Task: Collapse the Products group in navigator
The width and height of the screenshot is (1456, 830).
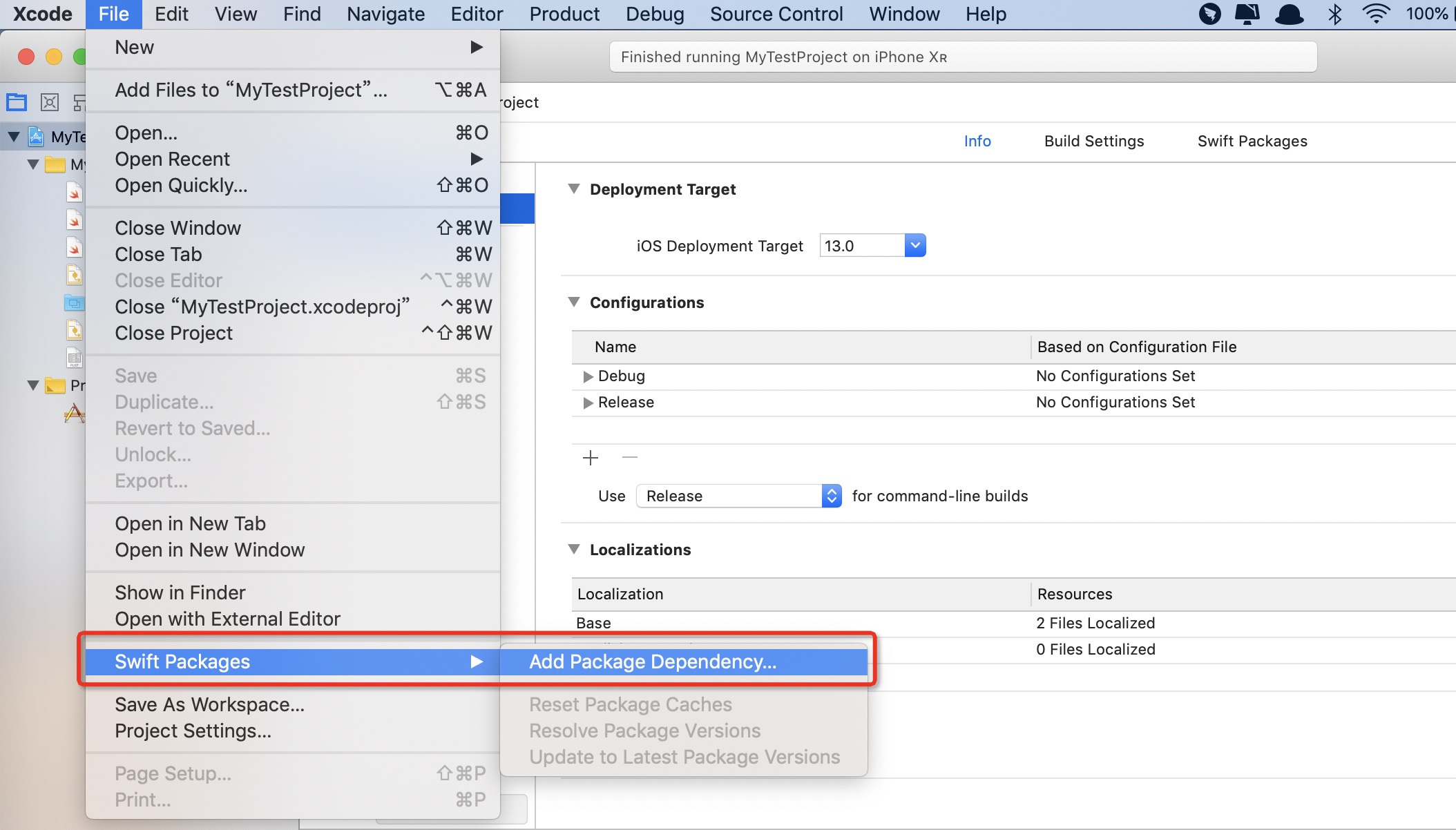Action: [32, 385]
